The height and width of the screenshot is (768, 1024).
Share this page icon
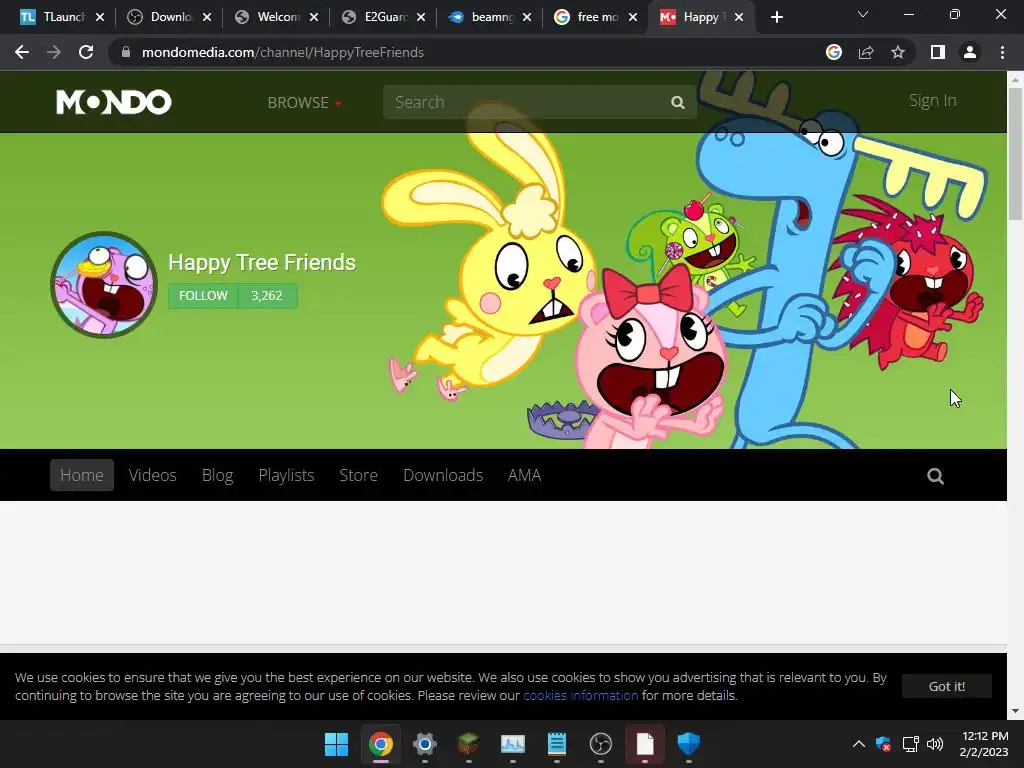coord(866,52)
